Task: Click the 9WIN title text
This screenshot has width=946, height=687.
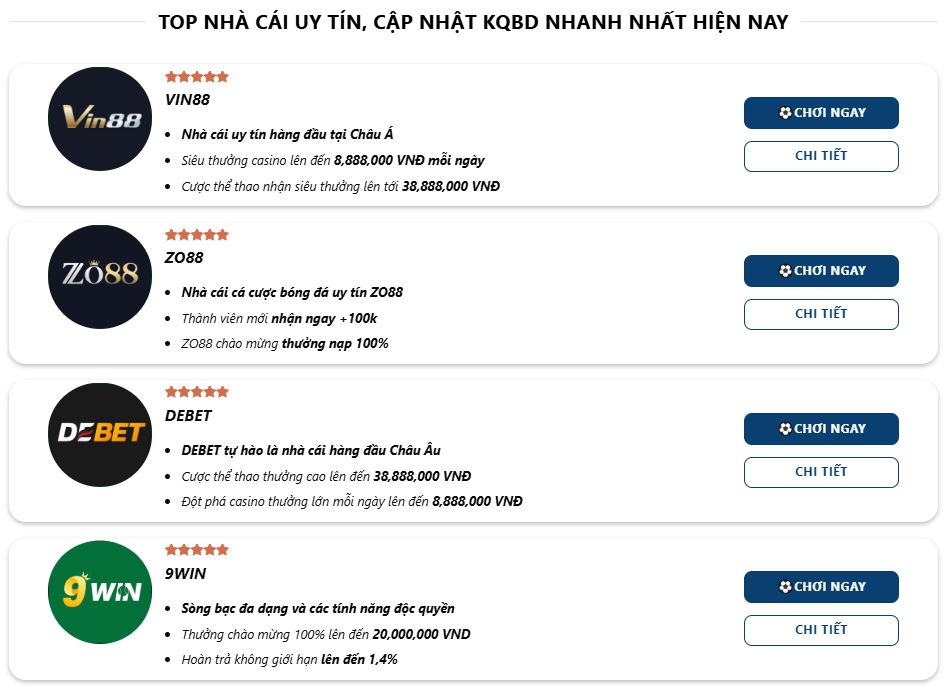Action: click(185, 574)
